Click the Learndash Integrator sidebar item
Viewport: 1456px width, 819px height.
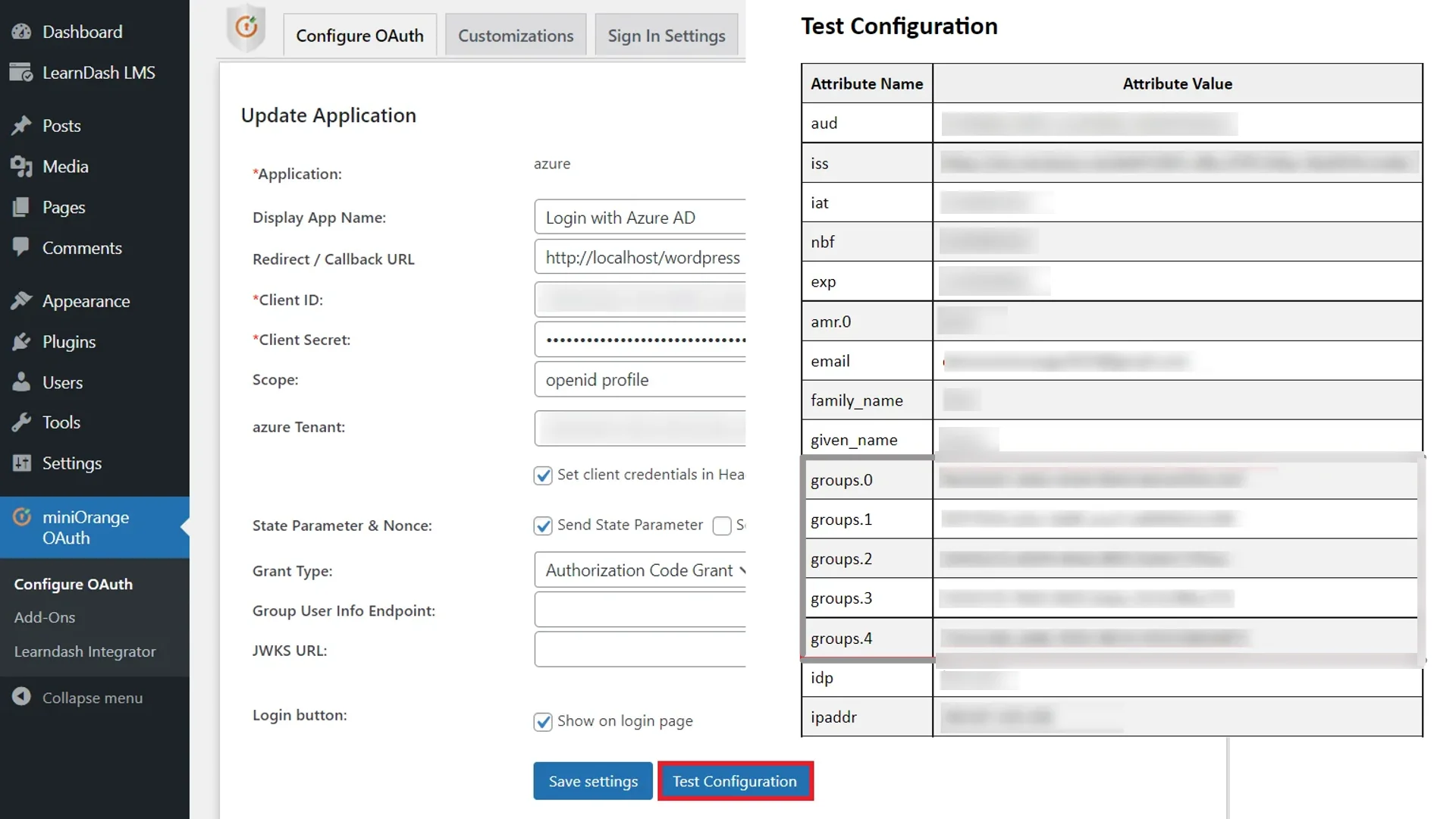85,650
